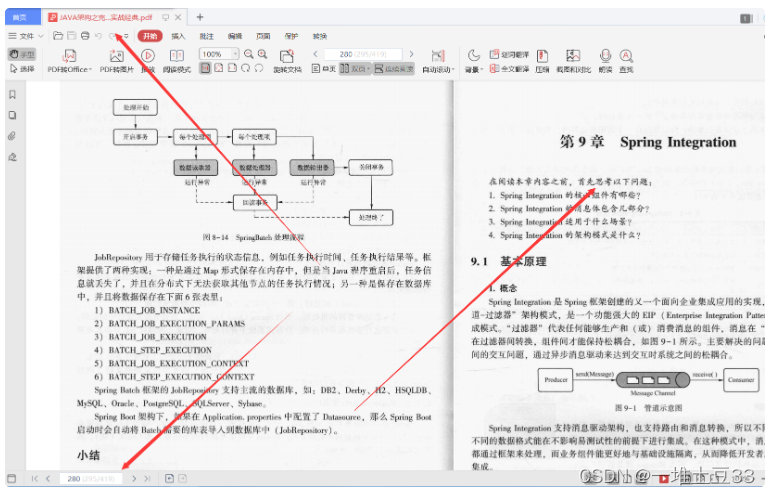Click the toolbar page number field
770x495 pixels.
(x=363, y=54)
